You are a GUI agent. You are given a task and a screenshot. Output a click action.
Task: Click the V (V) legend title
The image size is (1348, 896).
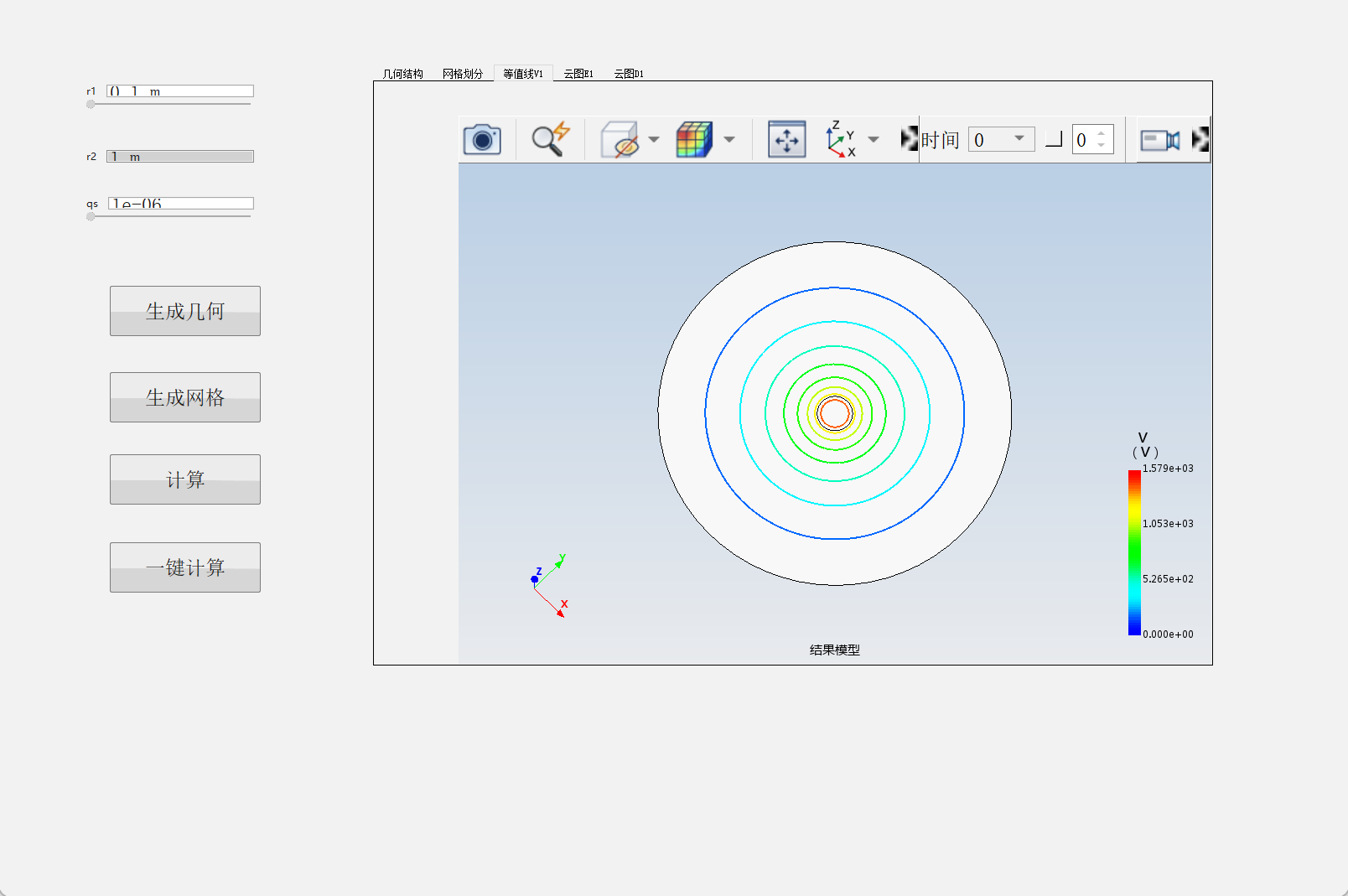[1144, 445]
